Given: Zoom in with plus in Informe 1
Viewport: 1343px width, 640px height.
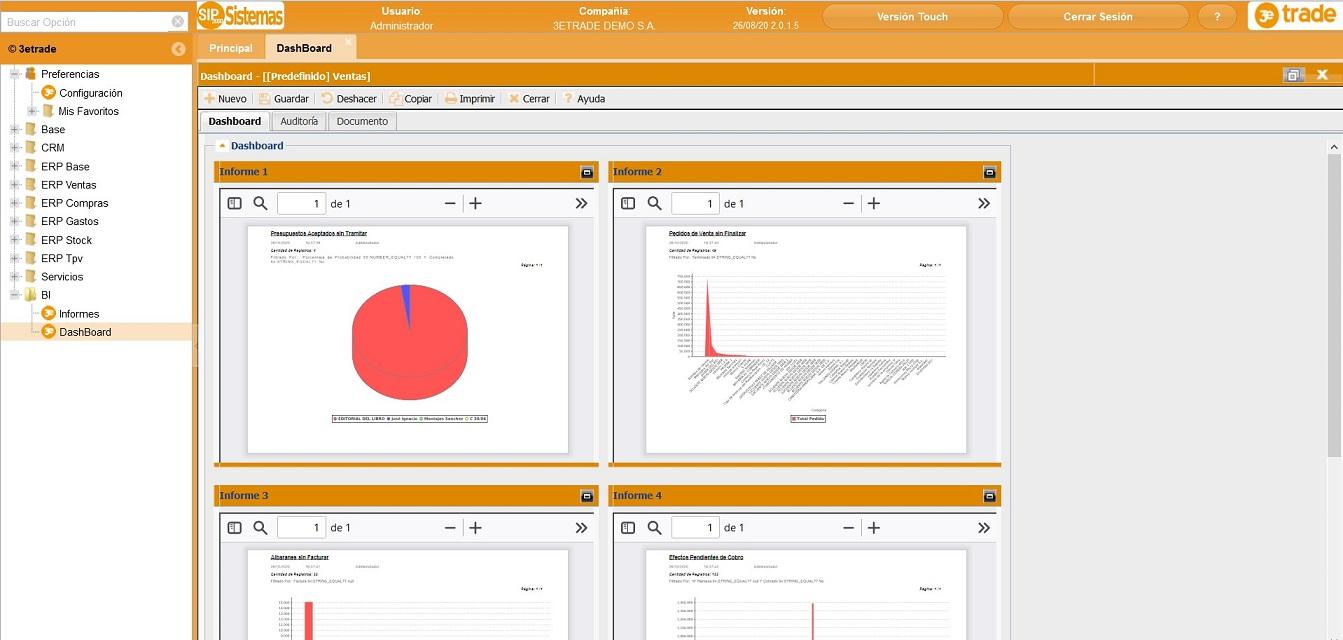Looking at the screenshot, I should coord(476,203).
